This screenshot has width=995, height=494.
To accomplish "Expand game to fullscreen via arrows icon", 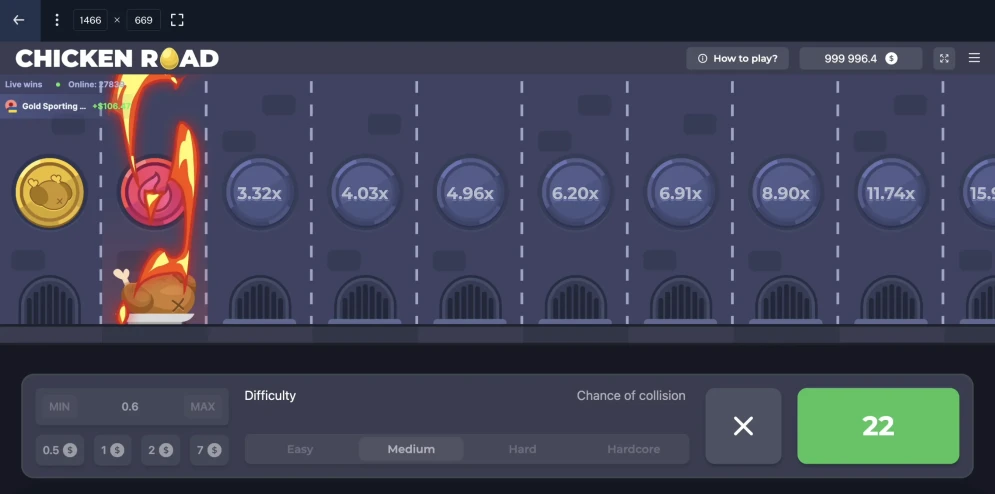I will 944,58.
